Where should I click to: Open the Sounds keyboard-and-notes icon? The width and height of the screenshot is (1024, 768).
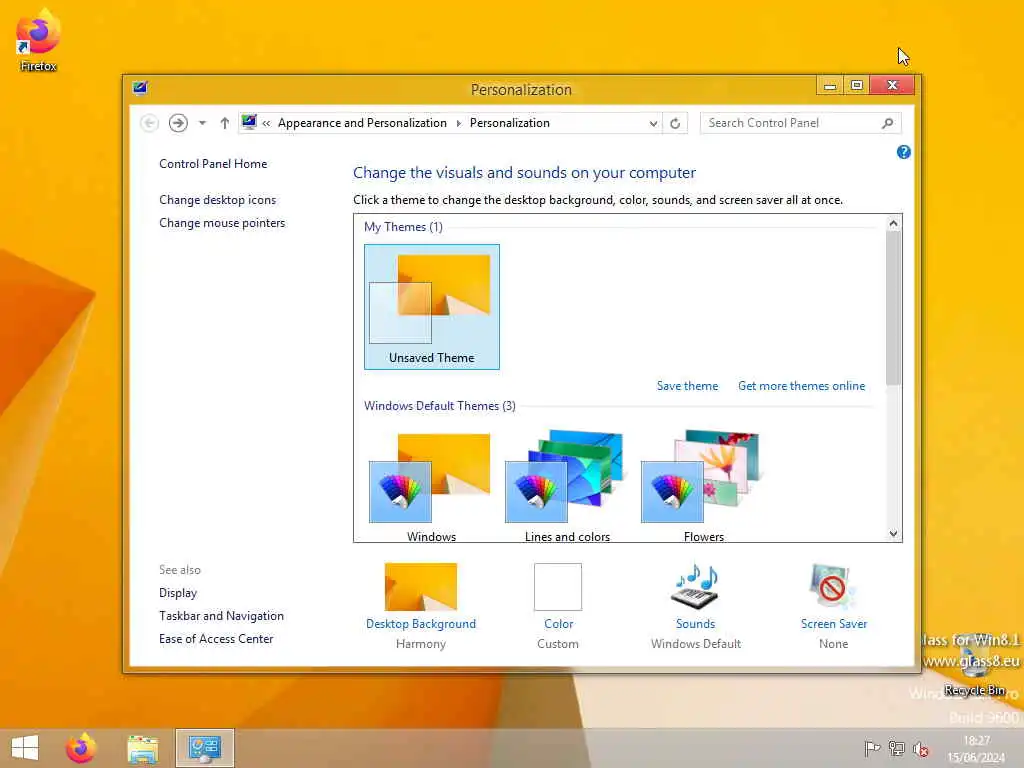pos(696,586)
